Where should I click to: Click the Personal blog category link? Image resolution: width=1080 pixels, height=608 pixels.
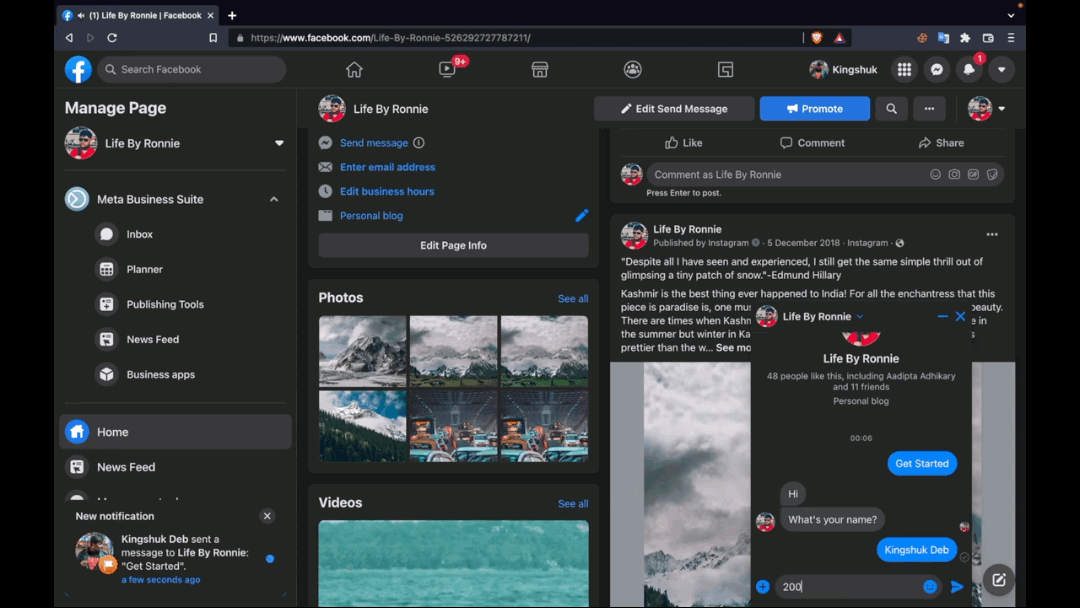[x=371, y=216]
